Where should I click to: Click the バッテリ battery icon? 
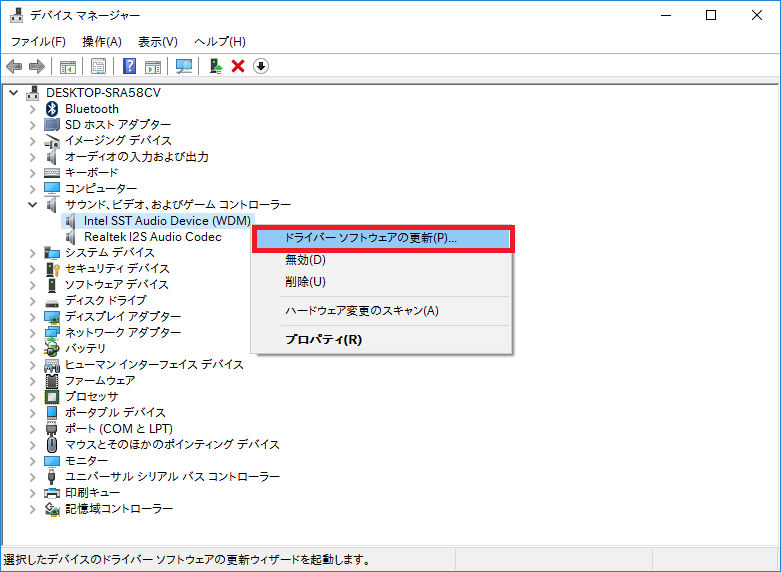click(52, 348)
